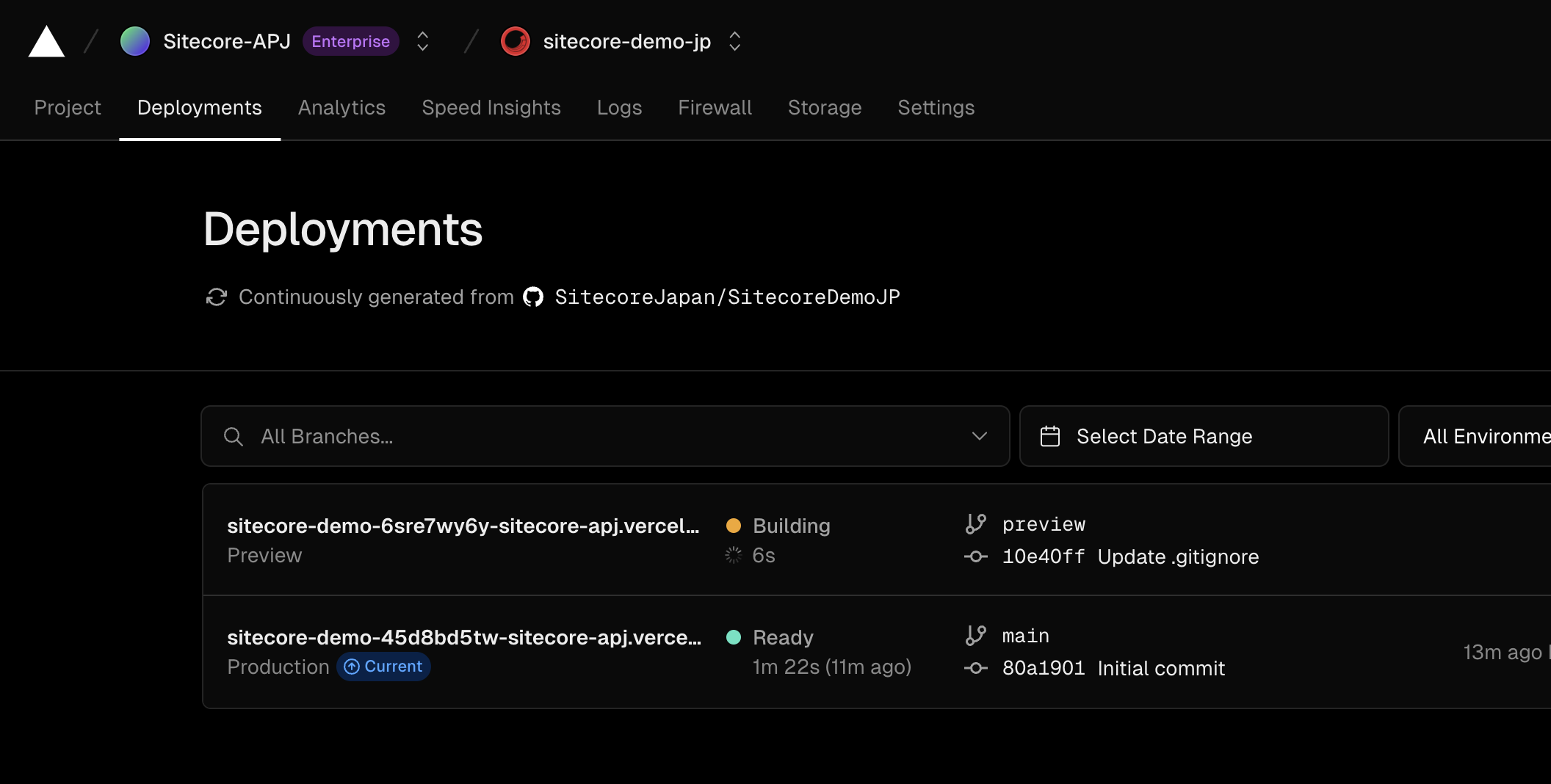The width and height of the screenshot is (1551, 784).
Task: Open commit 80a1901 Initial commit
Action: [x=1114, y=668]
